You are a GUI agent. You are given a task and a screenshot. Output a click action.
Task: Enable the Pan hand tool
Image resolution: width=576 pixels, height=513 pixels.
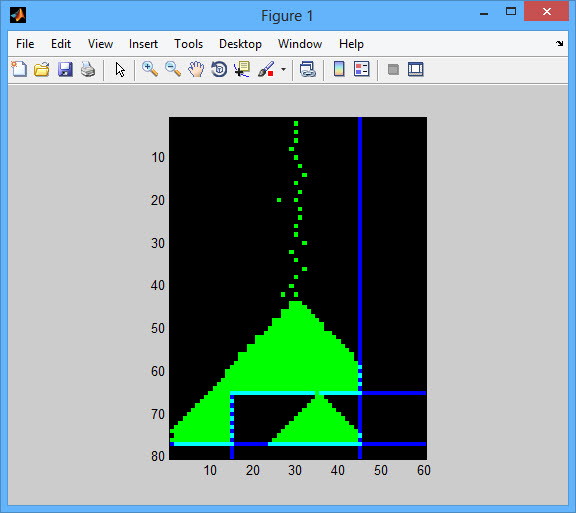(x=196, y=69)
